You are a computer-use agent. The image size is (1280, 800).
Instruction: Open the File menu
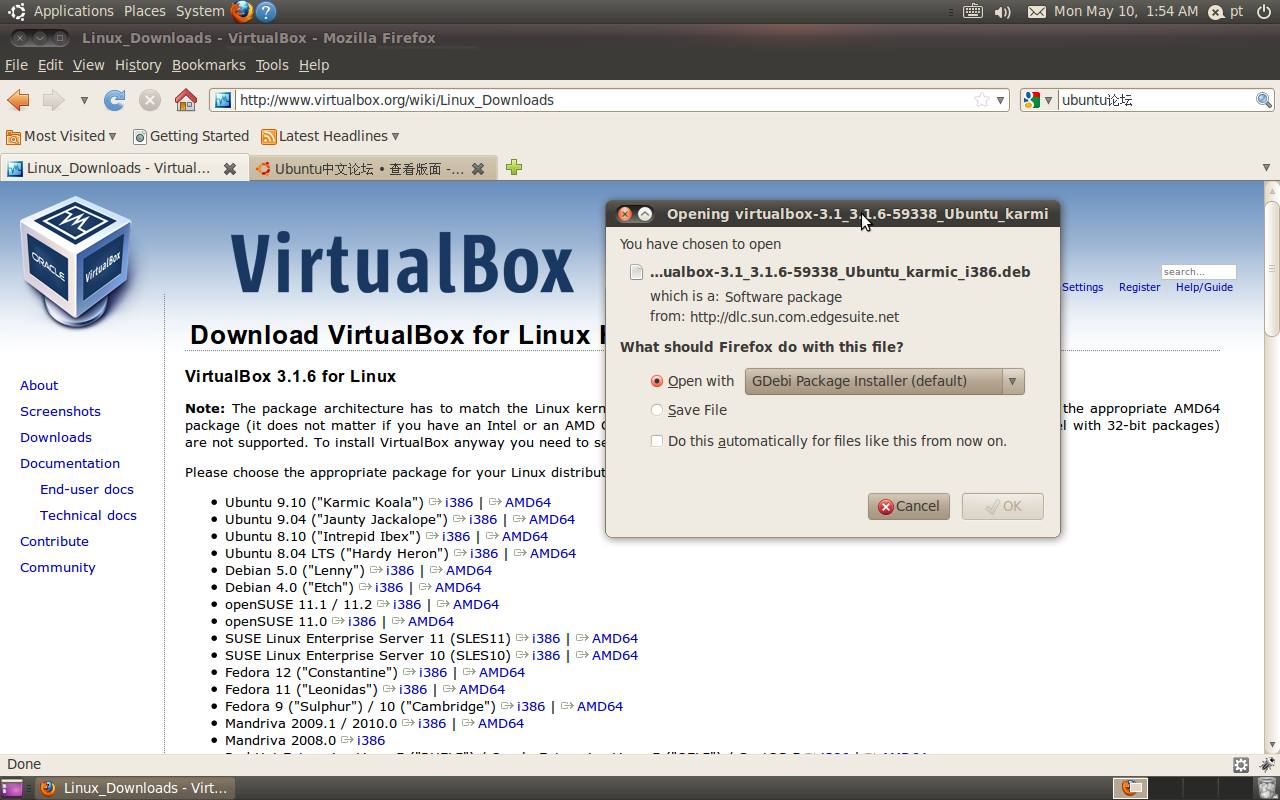16,65
